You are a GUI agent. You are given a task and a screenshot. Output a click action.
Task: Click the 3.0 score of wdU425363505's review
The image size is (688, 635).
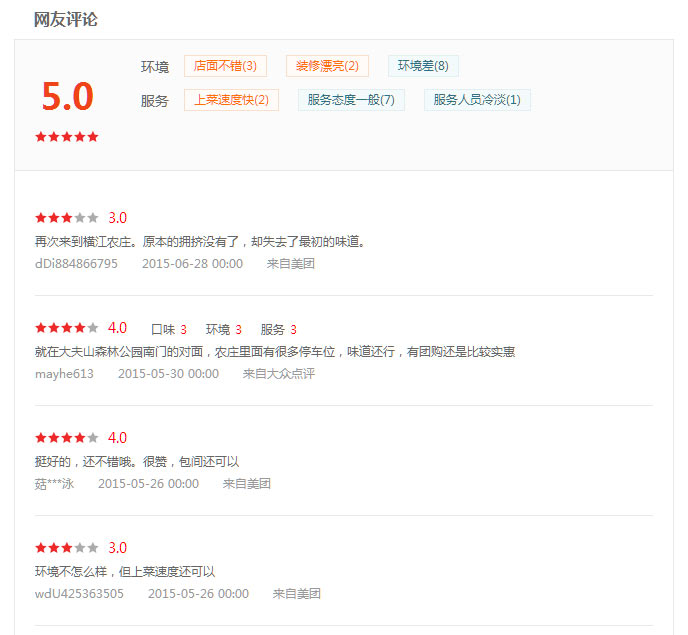(x=118, y=548)
